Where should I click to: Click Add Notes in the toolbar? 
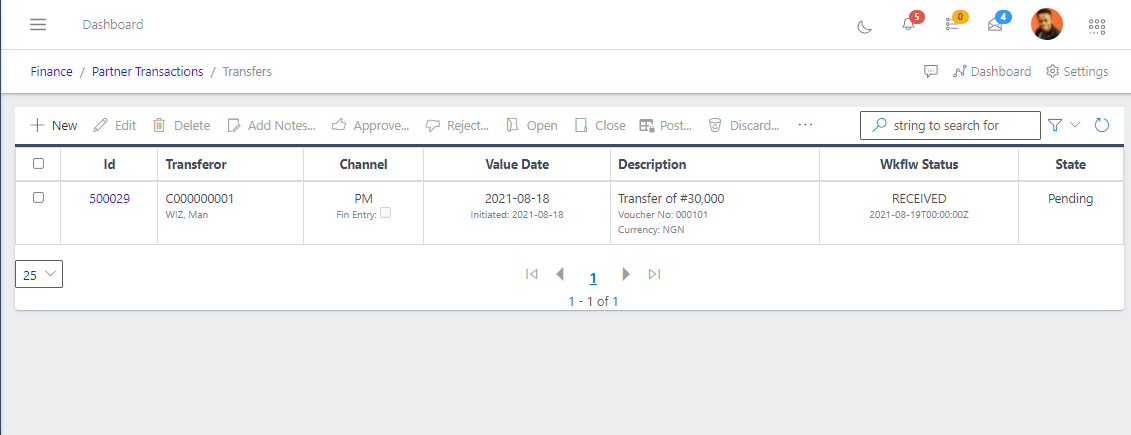[272, 126]
